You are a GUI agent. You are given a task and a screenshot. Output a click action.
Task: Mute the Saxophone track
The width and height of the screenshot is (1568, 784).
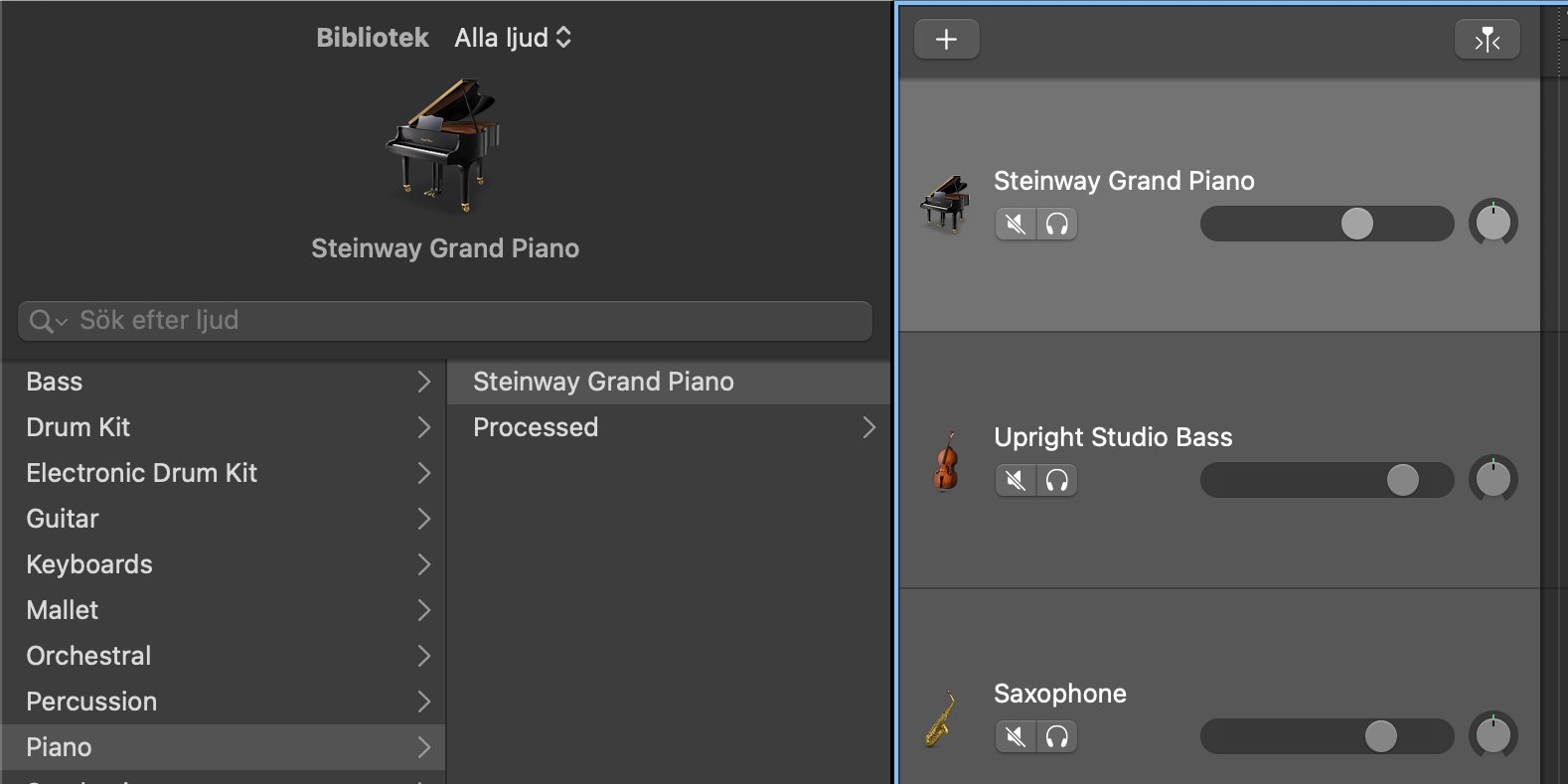(1016, 736)
